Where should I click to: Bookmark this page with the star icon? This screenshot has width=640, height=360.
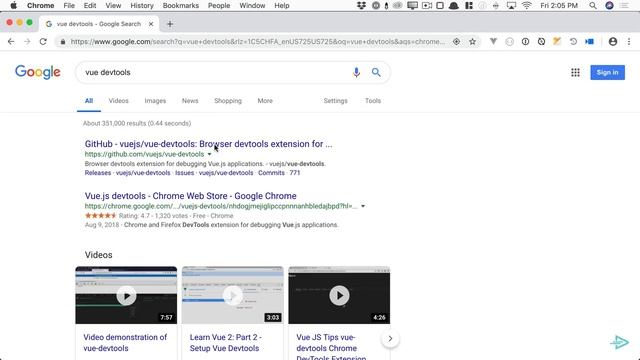click(472, 42)
